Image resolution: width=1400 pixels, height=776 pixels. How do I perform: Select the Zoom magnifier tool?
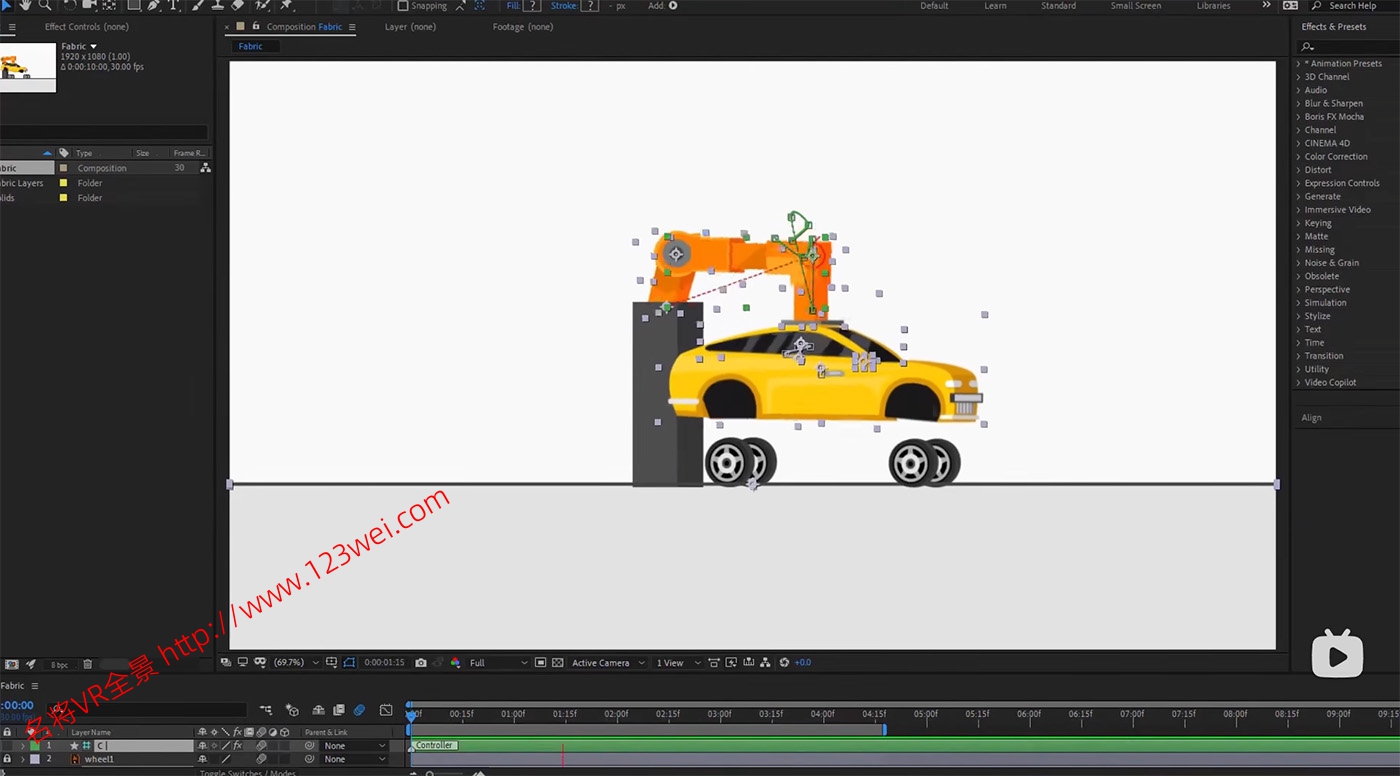point(45,6)
